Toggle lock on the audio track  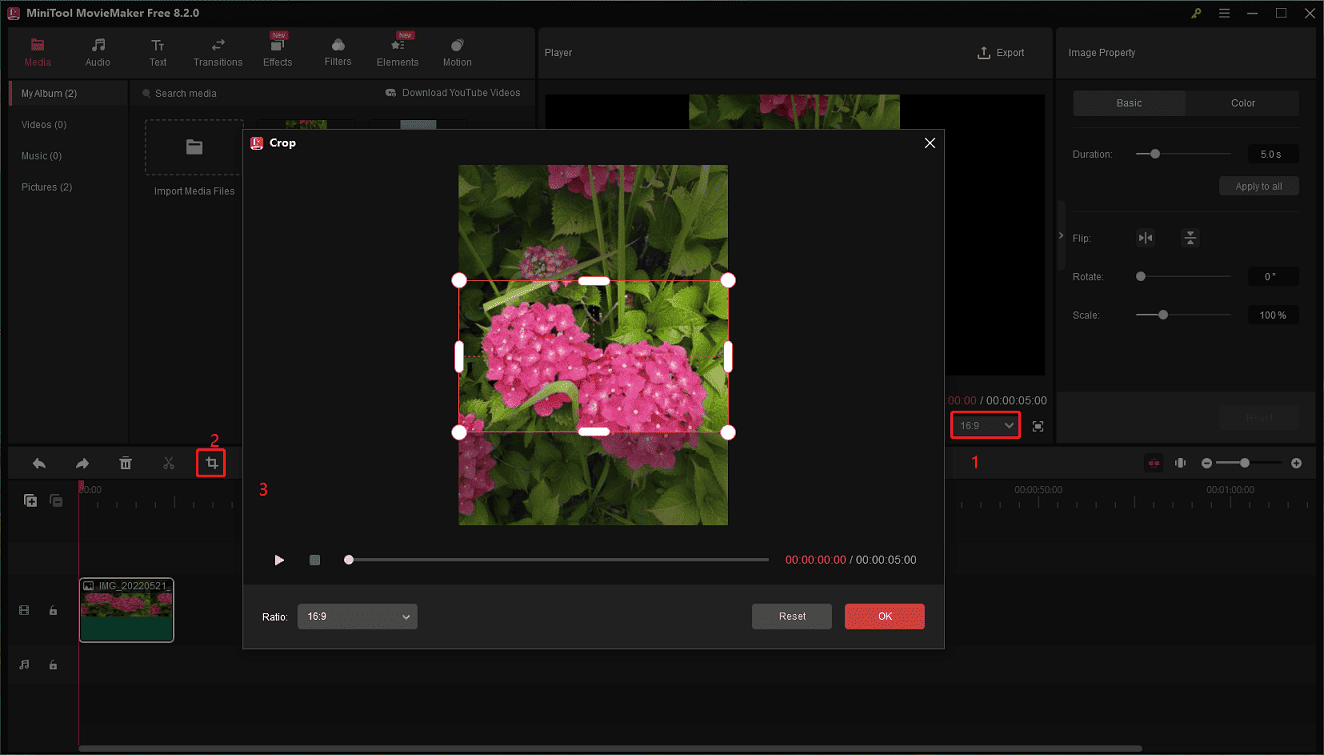tap(53, 664)
